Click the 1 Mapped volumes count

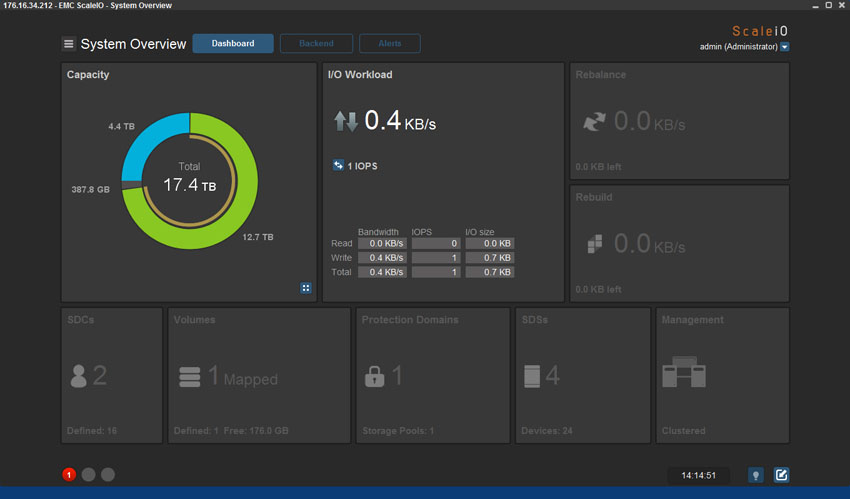pos(243,376)
